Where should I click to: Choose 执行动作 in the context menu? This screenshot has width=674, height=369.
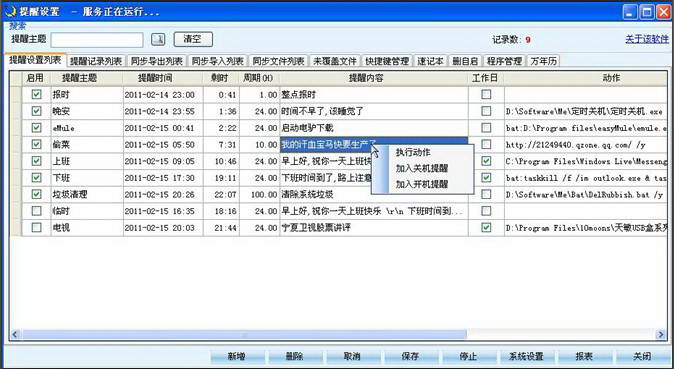423,152
